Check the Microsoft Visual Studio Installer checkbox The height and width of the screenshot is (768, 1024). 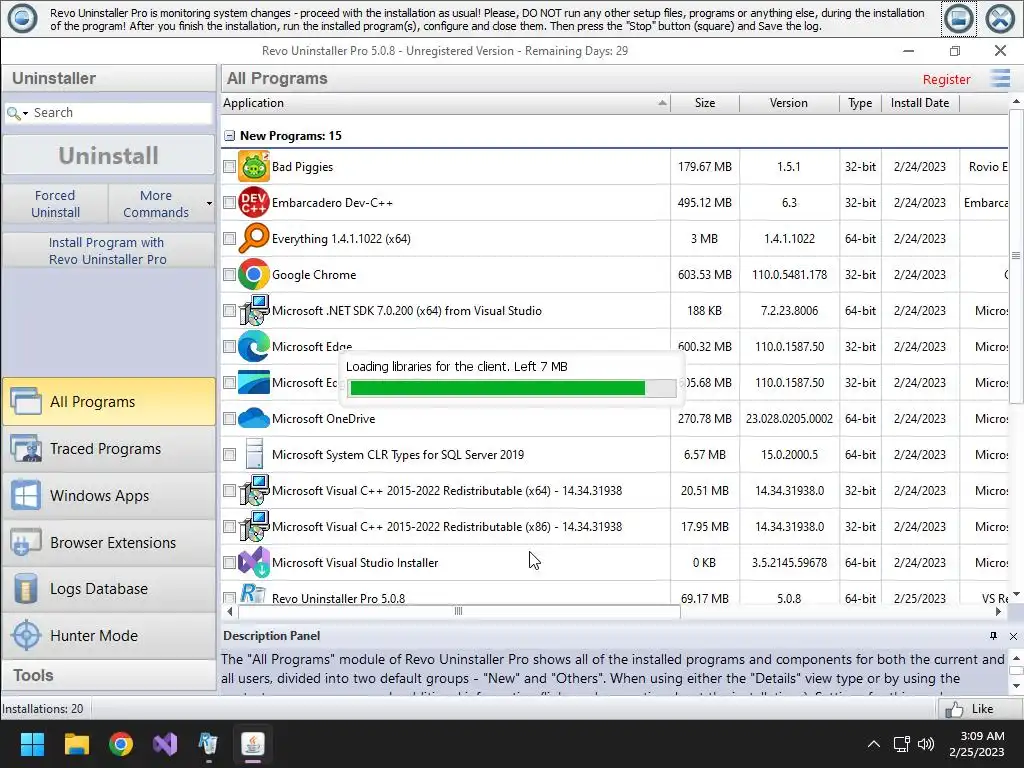[229, 562]
